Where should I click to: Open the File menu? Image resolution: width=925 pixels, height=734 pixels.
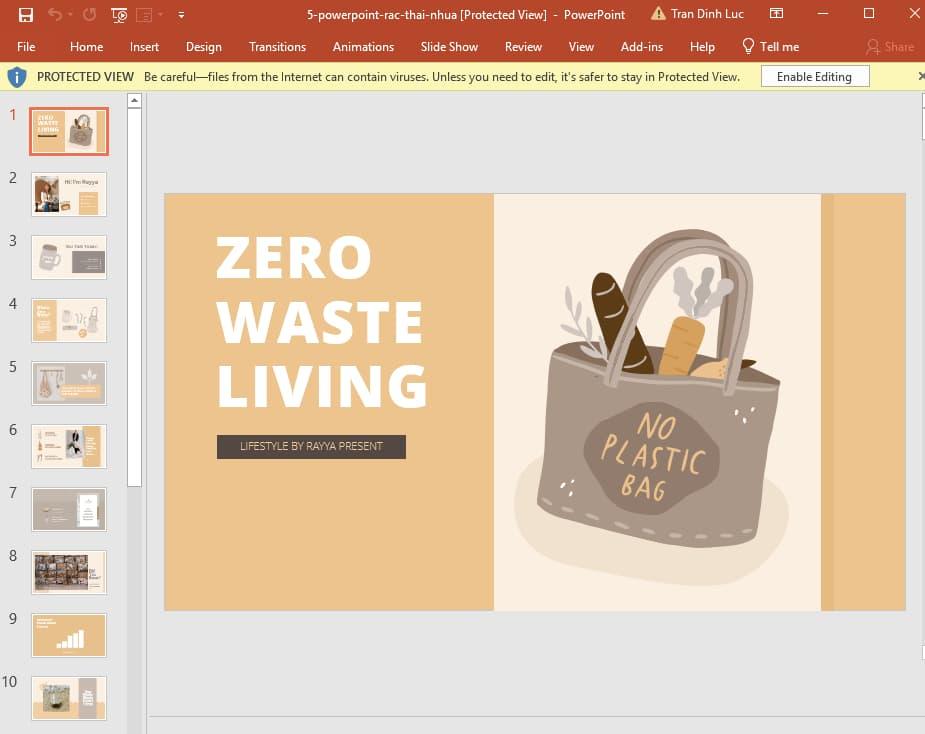pyautogui.click(x=26, y=46)
